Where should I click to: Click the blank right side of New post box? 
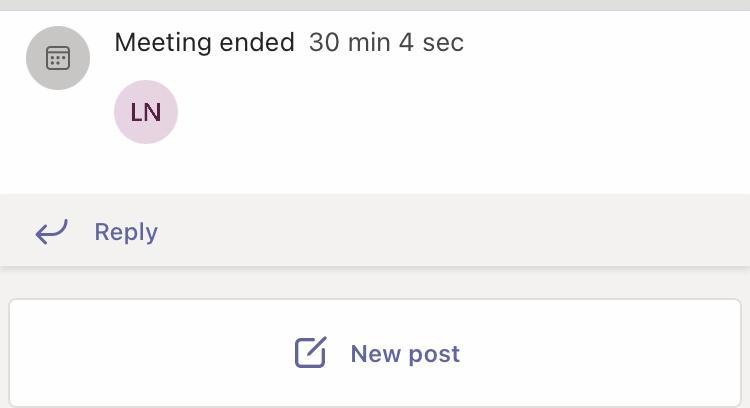(620, 353)
